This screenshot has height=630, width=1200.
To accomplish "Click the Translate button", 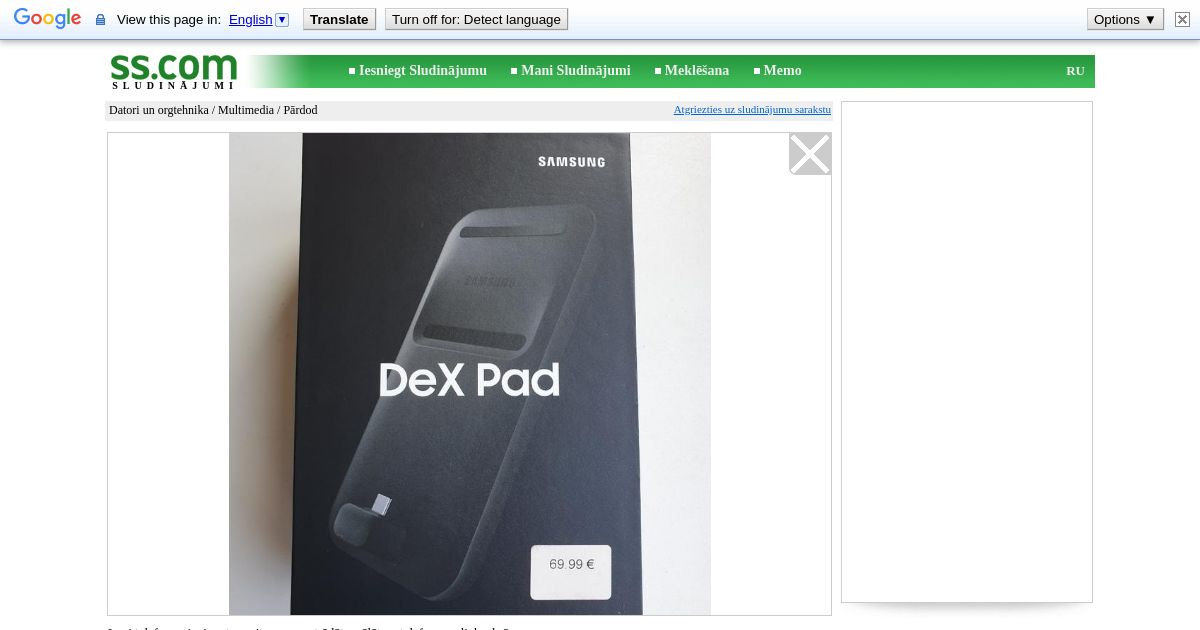I will (339, 19).
